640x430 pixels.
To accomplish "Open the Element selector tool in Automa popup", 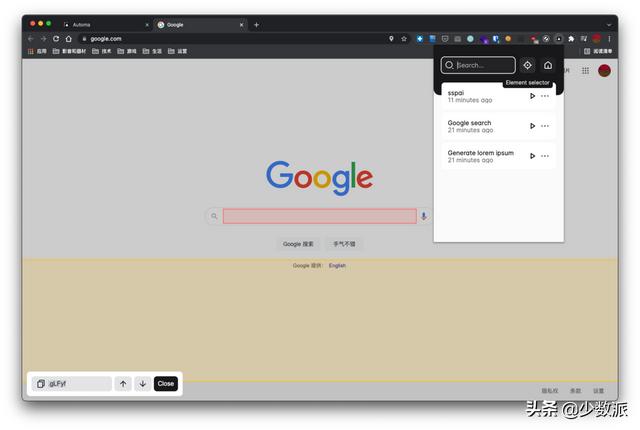I will (527, 65).
